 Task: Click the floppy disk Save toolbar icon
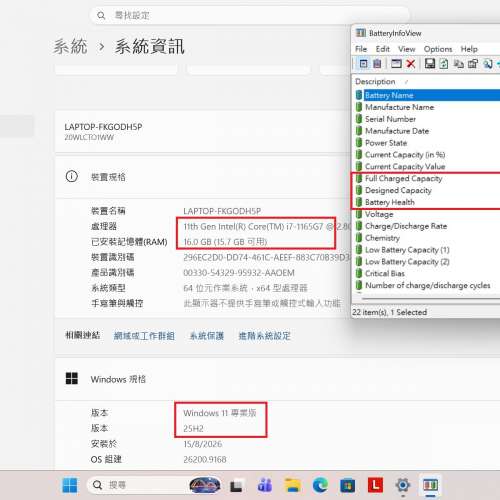430,63
